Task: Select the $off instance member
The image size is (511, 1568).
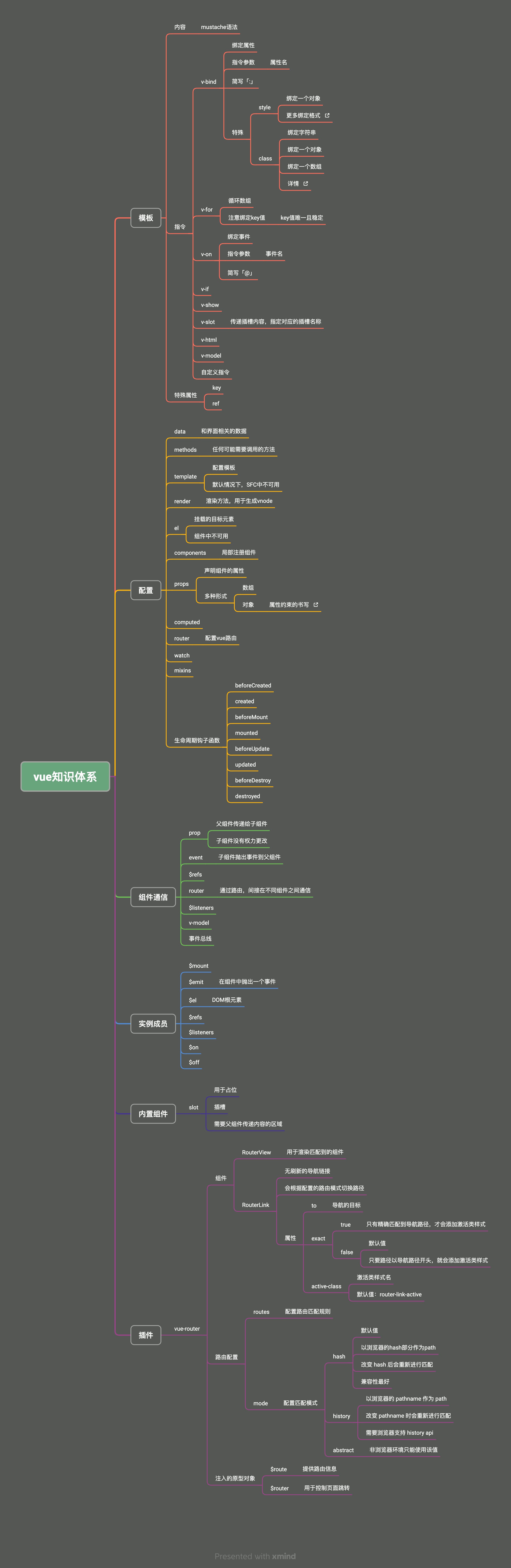Action: 194,1063
